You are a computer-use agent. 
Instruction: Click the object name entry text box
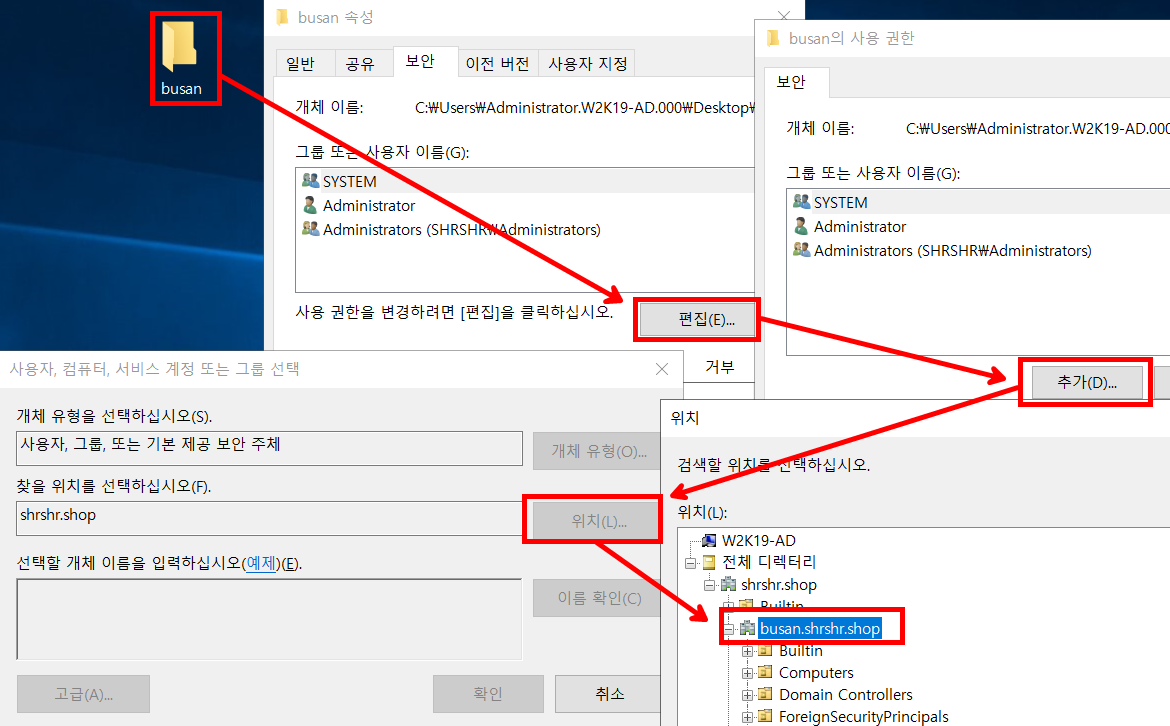click(x=269, y=619)
